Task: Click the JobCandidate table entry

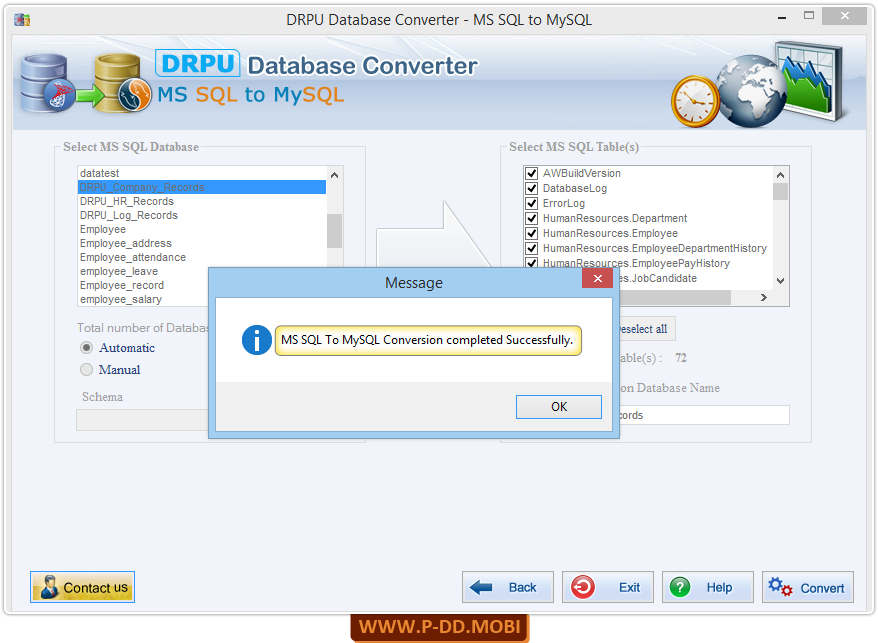Action: click(658, 278)
